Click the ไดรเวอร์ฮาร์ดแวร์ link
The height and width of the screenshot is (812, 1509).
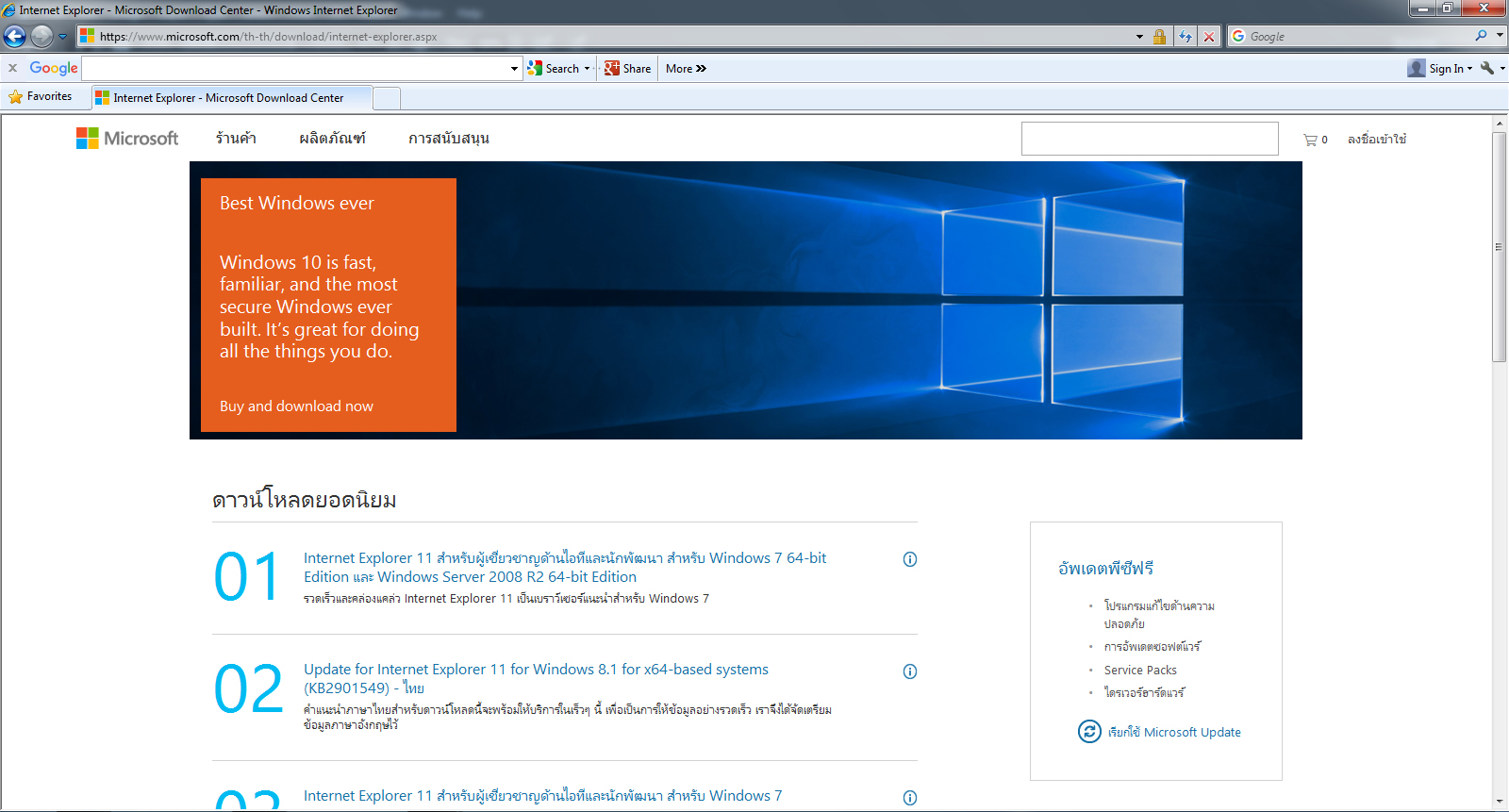[x=1144, y=693]
